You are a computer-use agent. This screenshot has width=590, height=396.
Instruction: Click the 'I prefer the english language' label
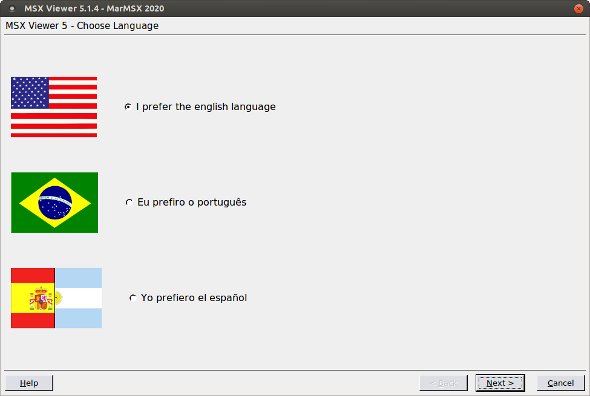pos(206,107)
